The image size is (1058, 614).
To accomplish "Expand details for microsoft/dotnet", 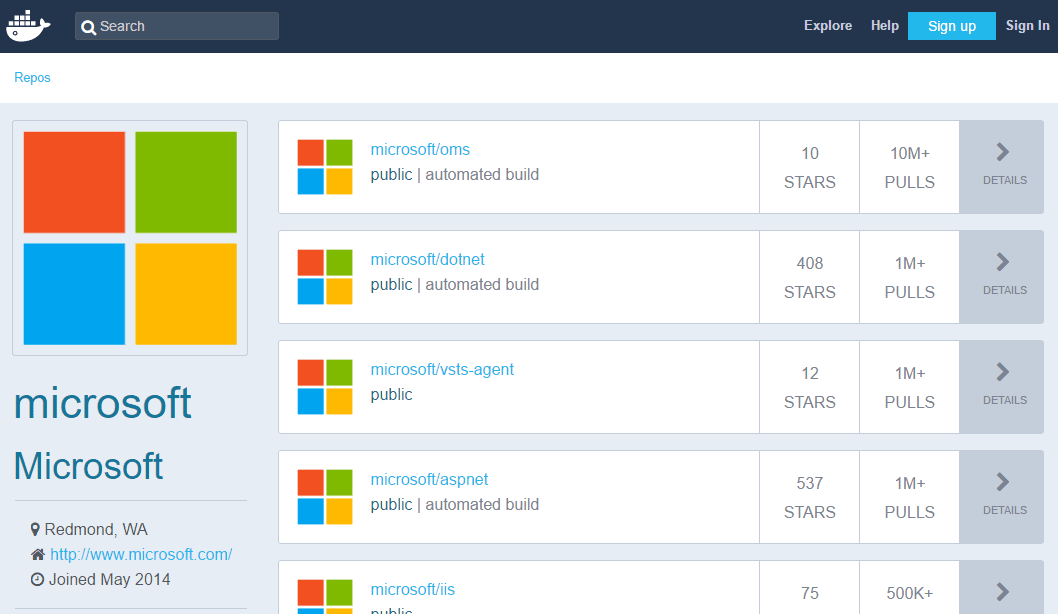I will (1004, 276).
